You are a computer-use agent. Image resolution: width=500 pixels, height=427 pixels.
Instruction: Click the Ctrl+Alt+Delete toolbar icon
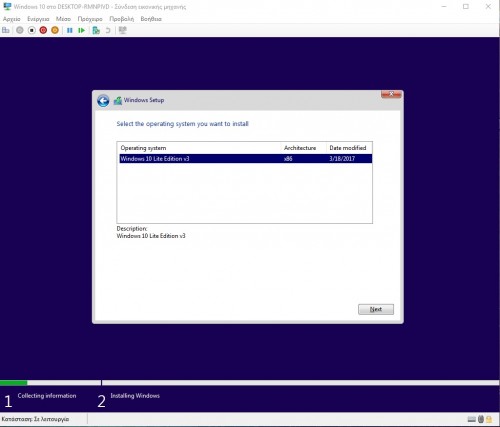pos(6,30)
